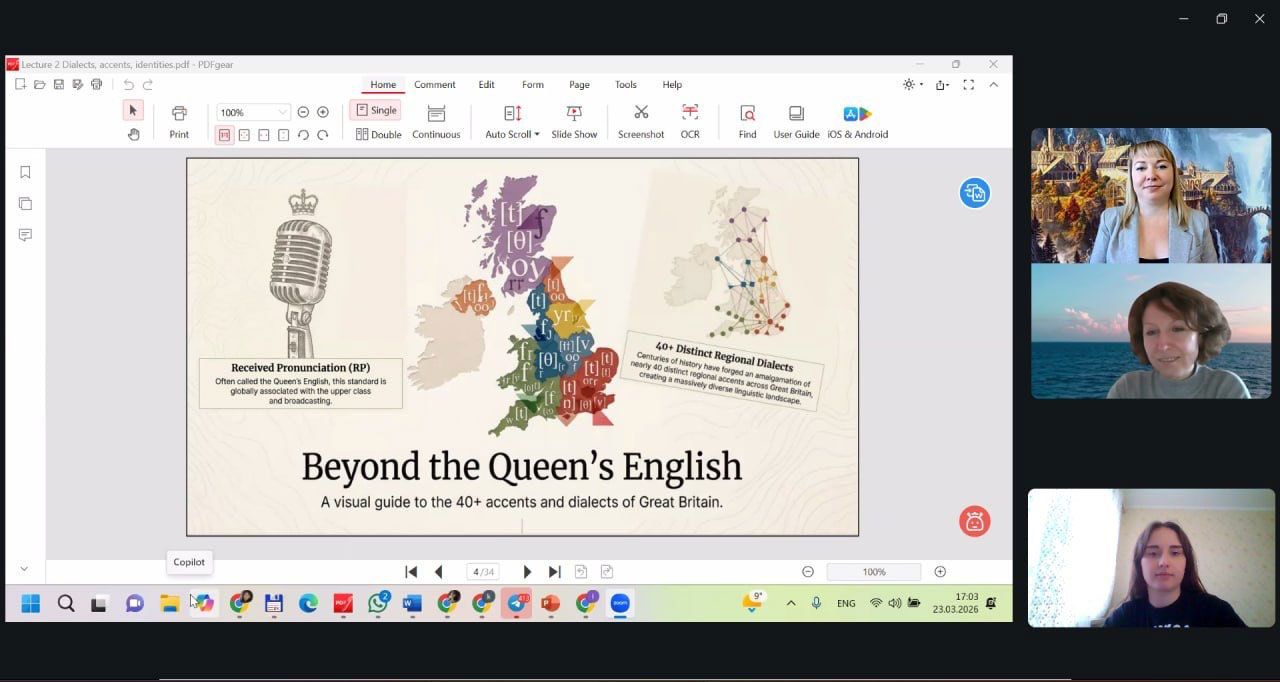The height and width of the screenshot is (682, 1280).
Task: Select Single page view mode
Action: click(x=376, y=110)
